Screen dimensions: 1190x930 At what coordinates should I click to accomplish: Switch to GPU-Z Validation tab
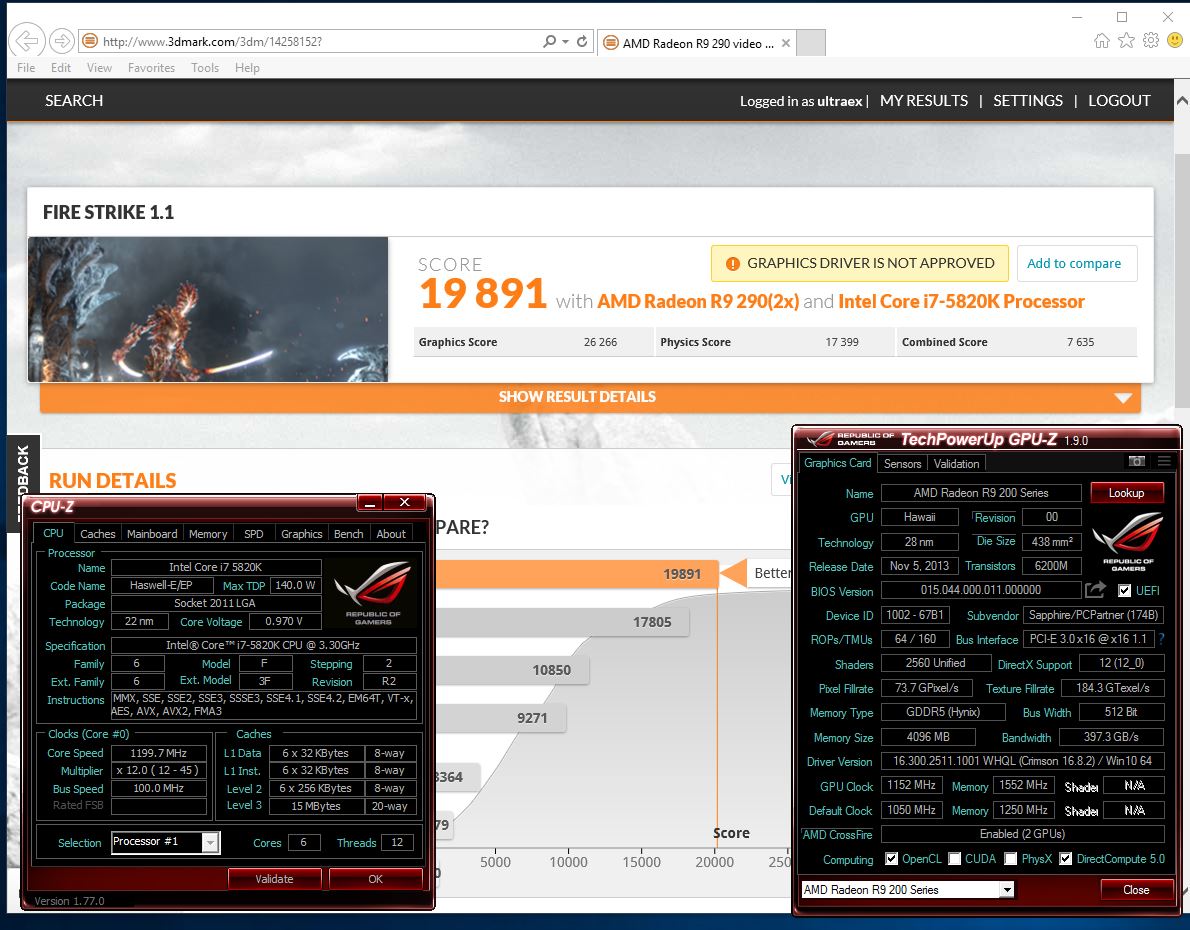[956, 463]
